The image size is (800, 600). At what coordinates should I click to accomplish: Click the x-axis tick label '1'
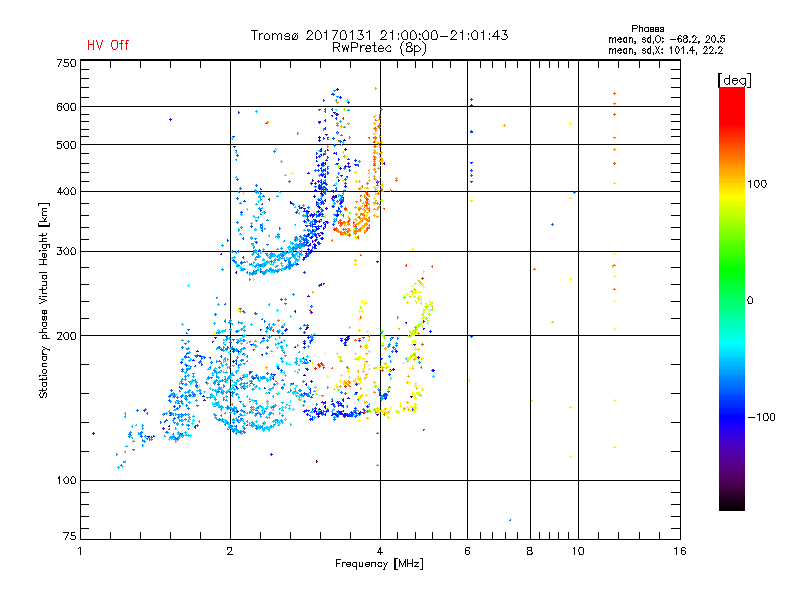point(80,551)
